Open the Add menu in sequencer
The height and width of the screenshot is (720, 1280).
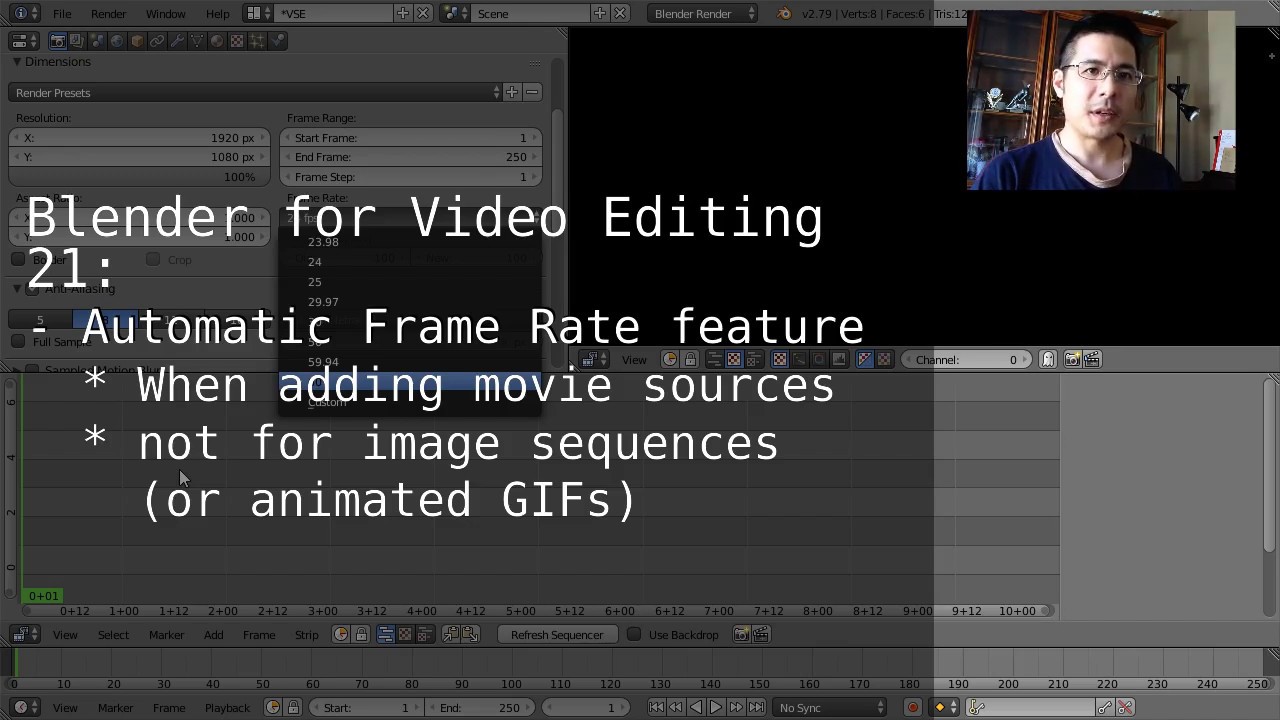[x=214, y=635]
